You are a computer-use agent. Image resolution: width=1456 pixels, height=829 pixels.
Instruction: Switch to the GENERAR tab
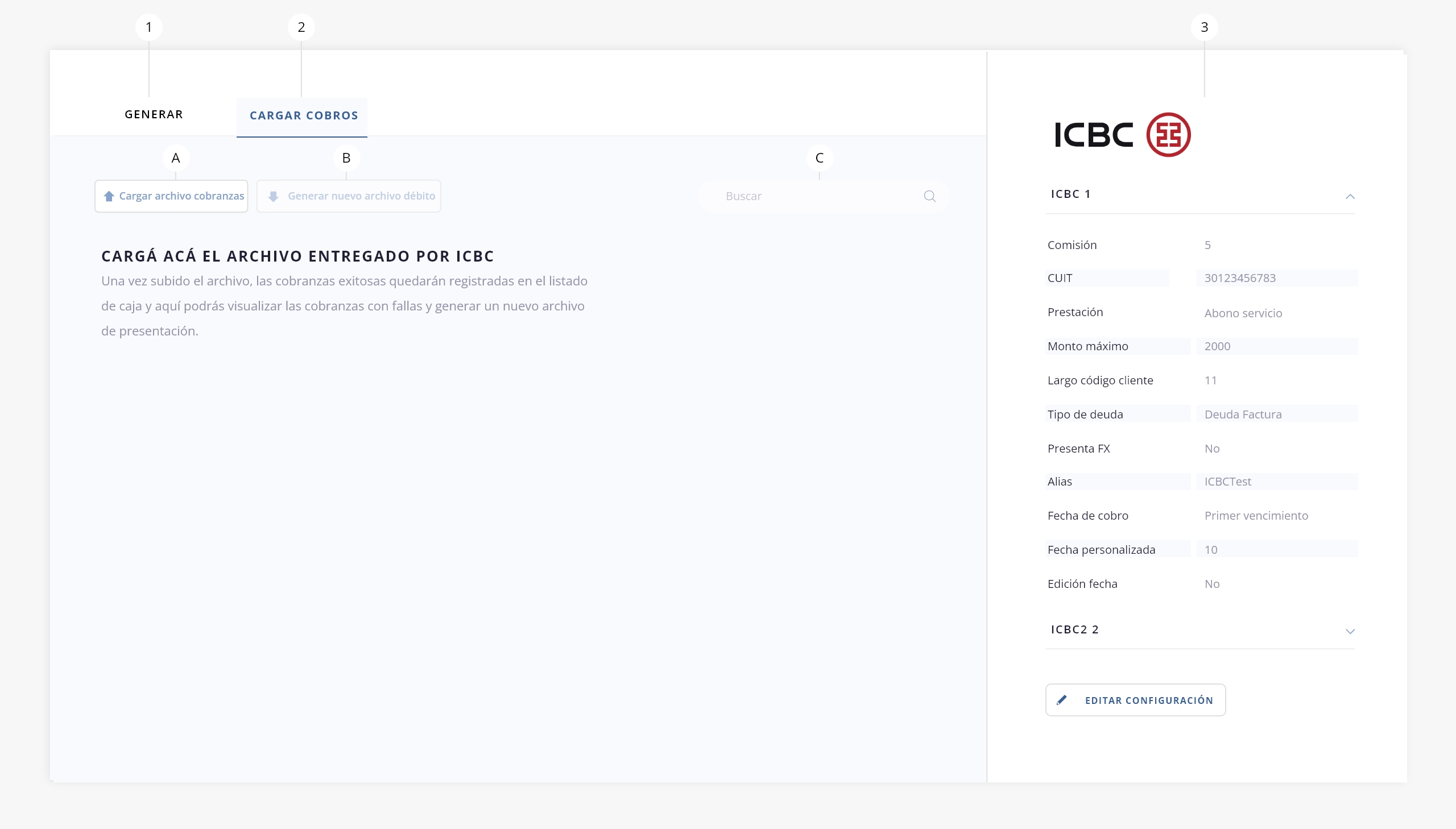[154, 114]
